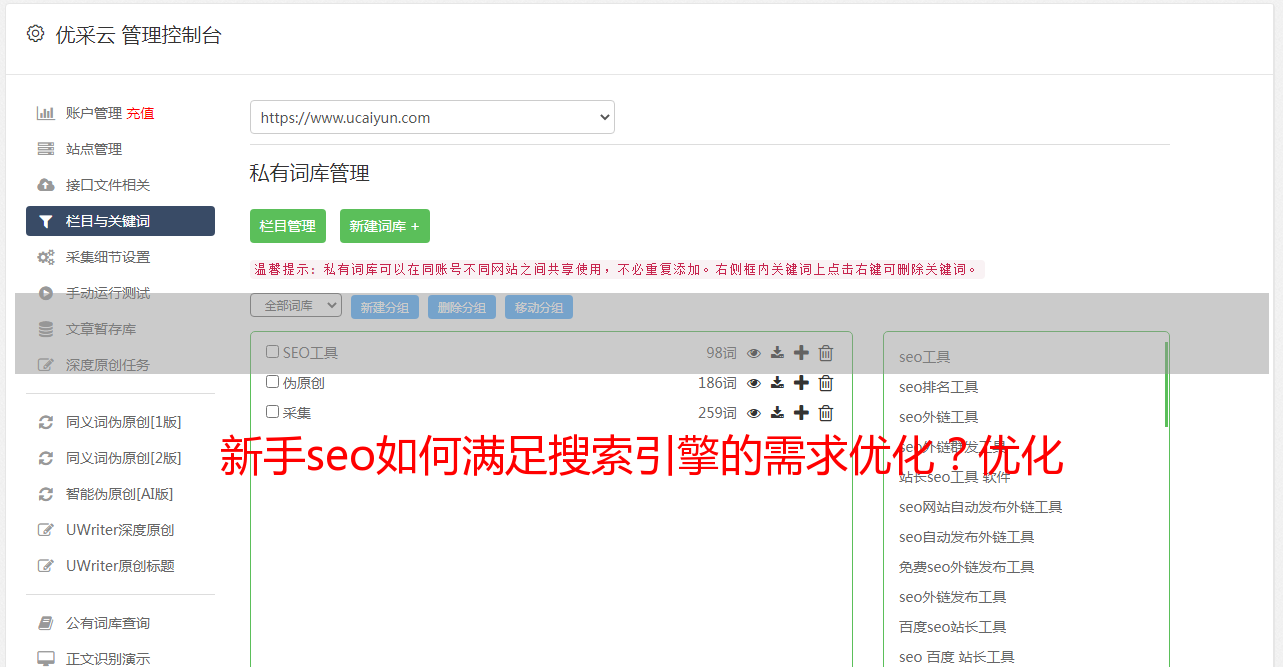Click the monitor icon for 正文识别演示
The image size is (1283, 667).
tap(46, 659)
